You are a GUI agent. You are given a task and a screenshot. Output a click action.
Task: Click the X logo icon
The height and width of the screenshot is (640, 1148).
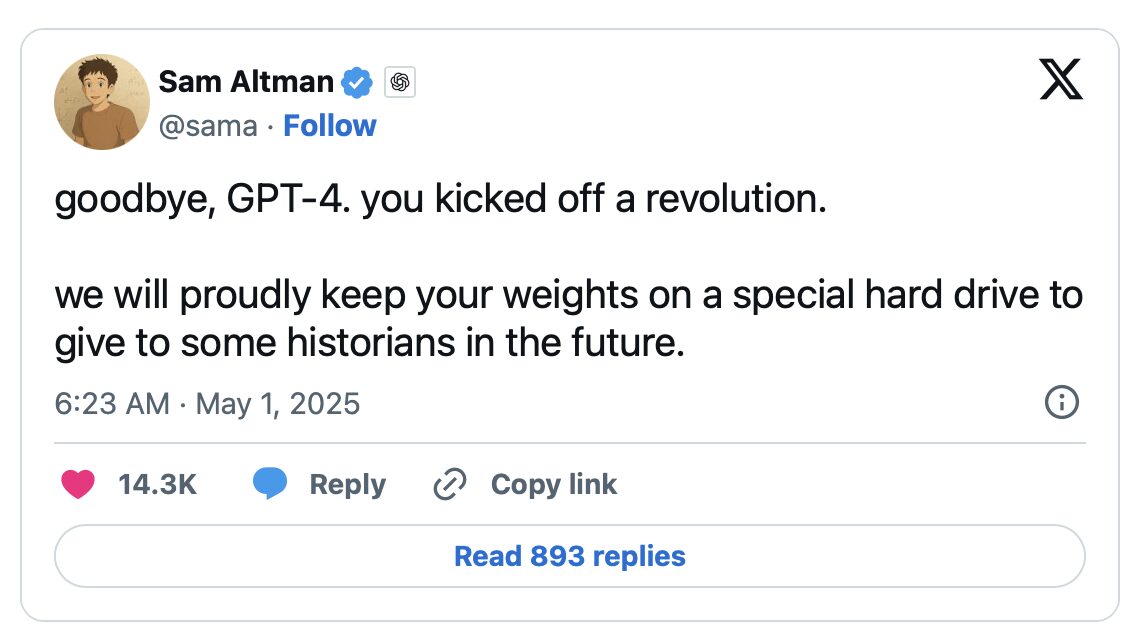(1061, 79)
